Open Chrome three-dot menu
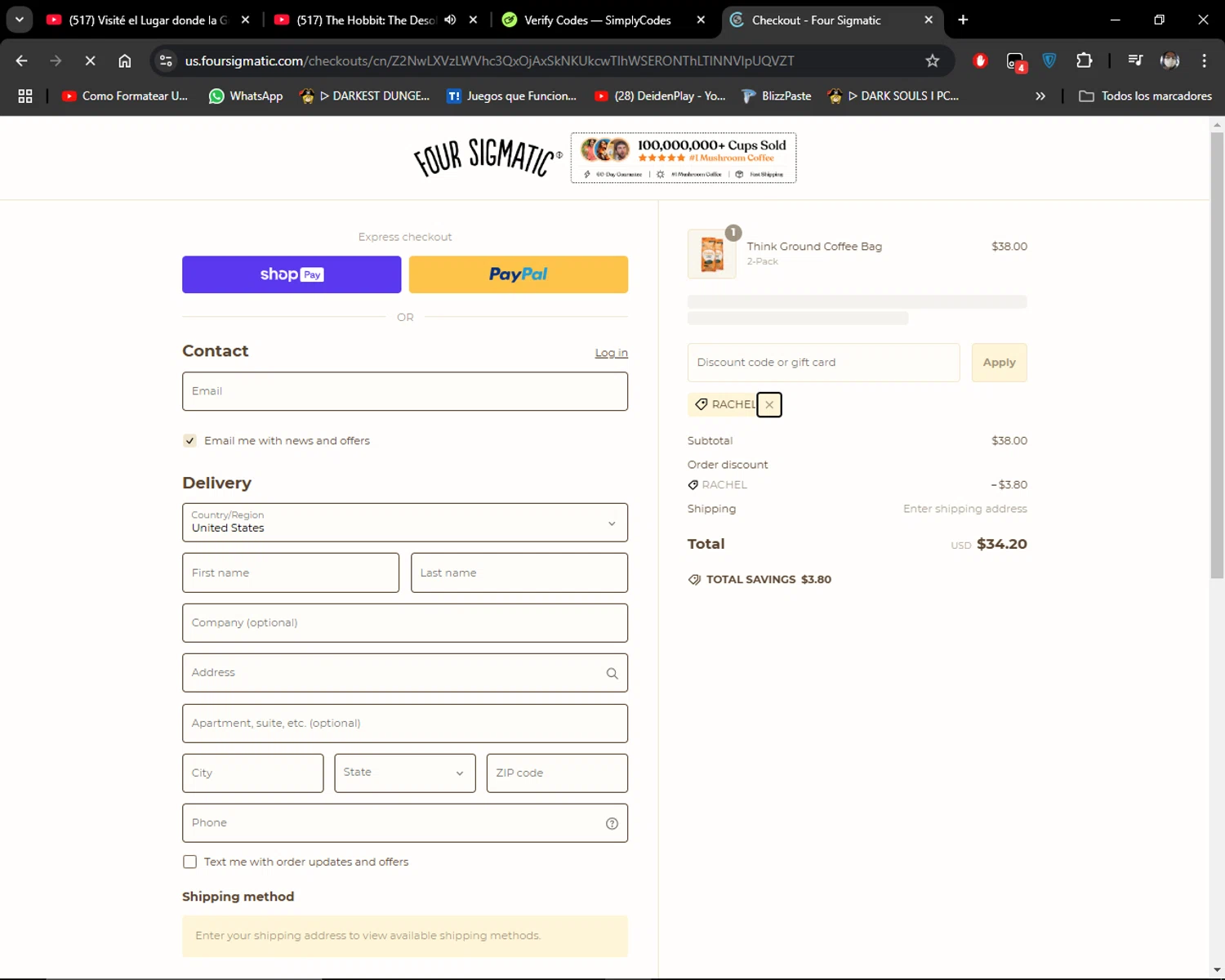1225x980 pixels. pyautogui.click(x=1204, y=60)
